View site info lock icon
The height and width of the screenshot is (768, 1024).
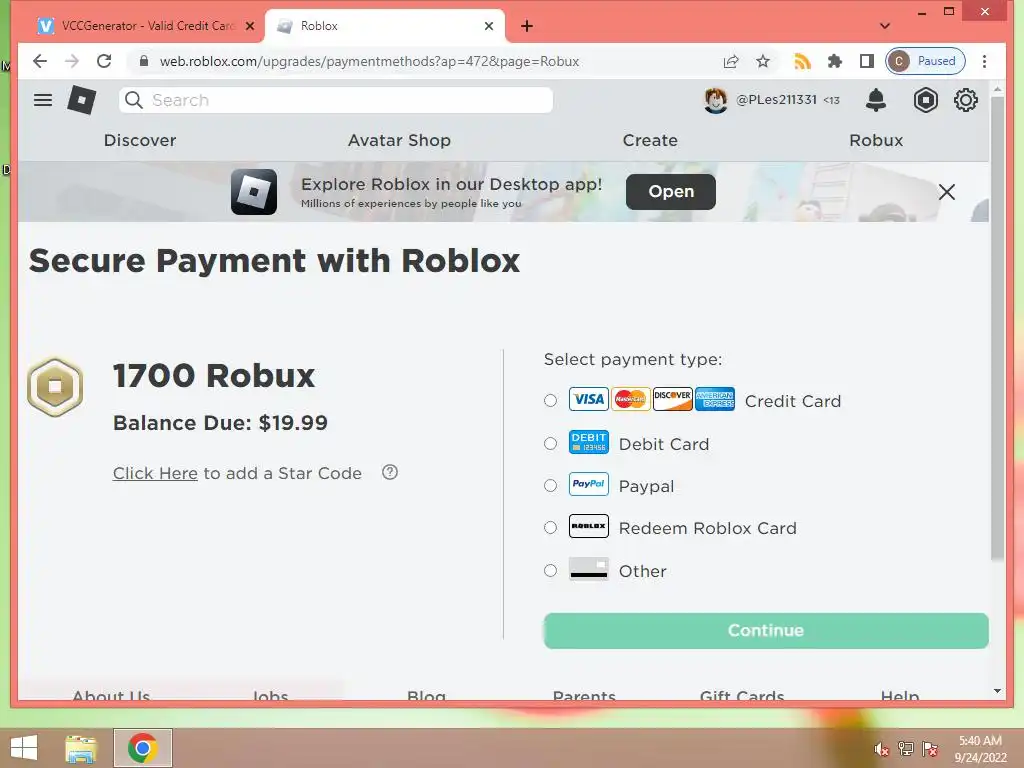[x=144, y=61]
